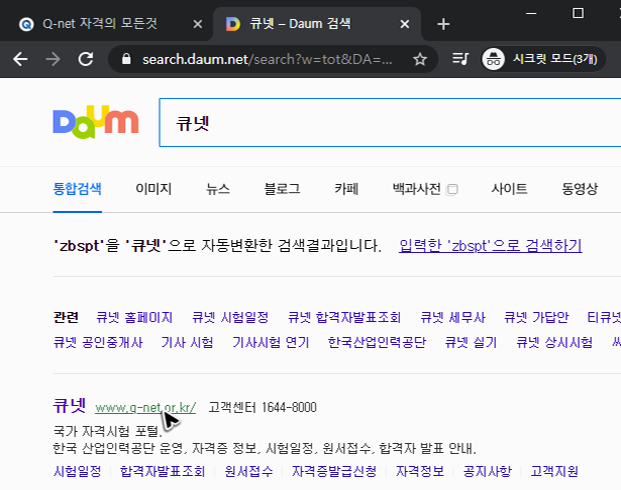Close the Q-net 자격의 모든것 tab

click(x=197, y=24)
